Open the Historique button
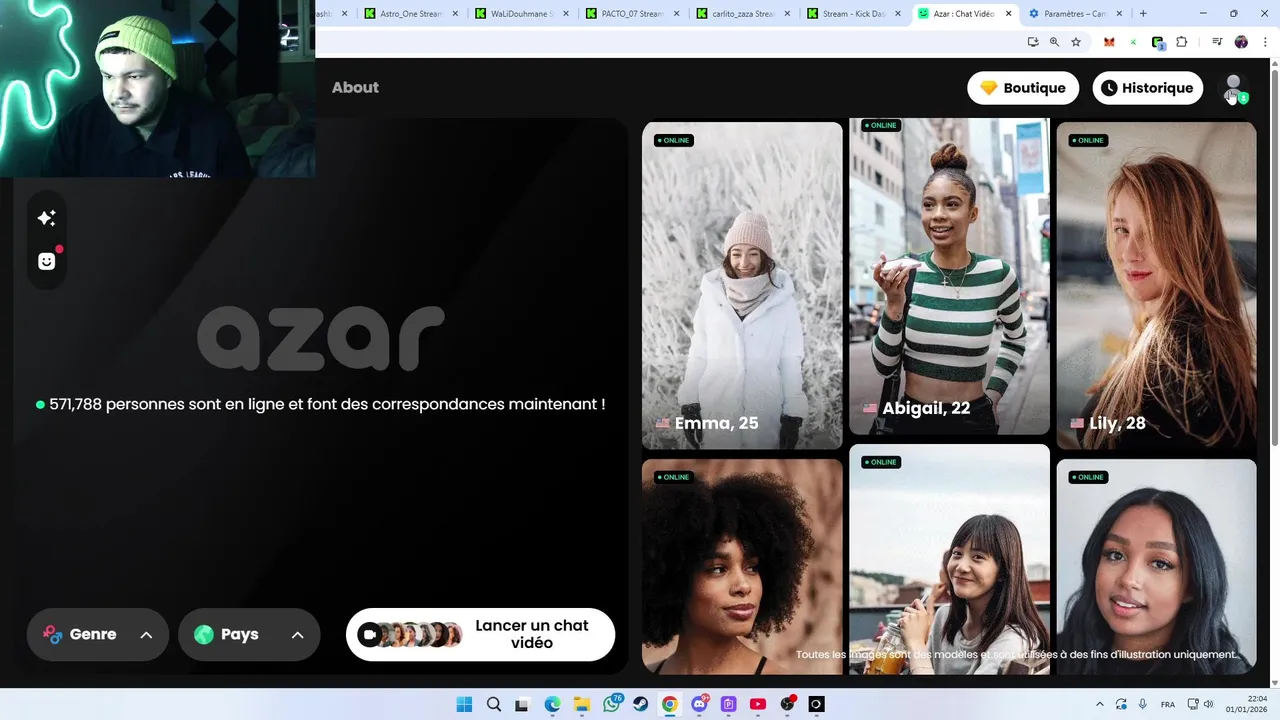 1147,88
